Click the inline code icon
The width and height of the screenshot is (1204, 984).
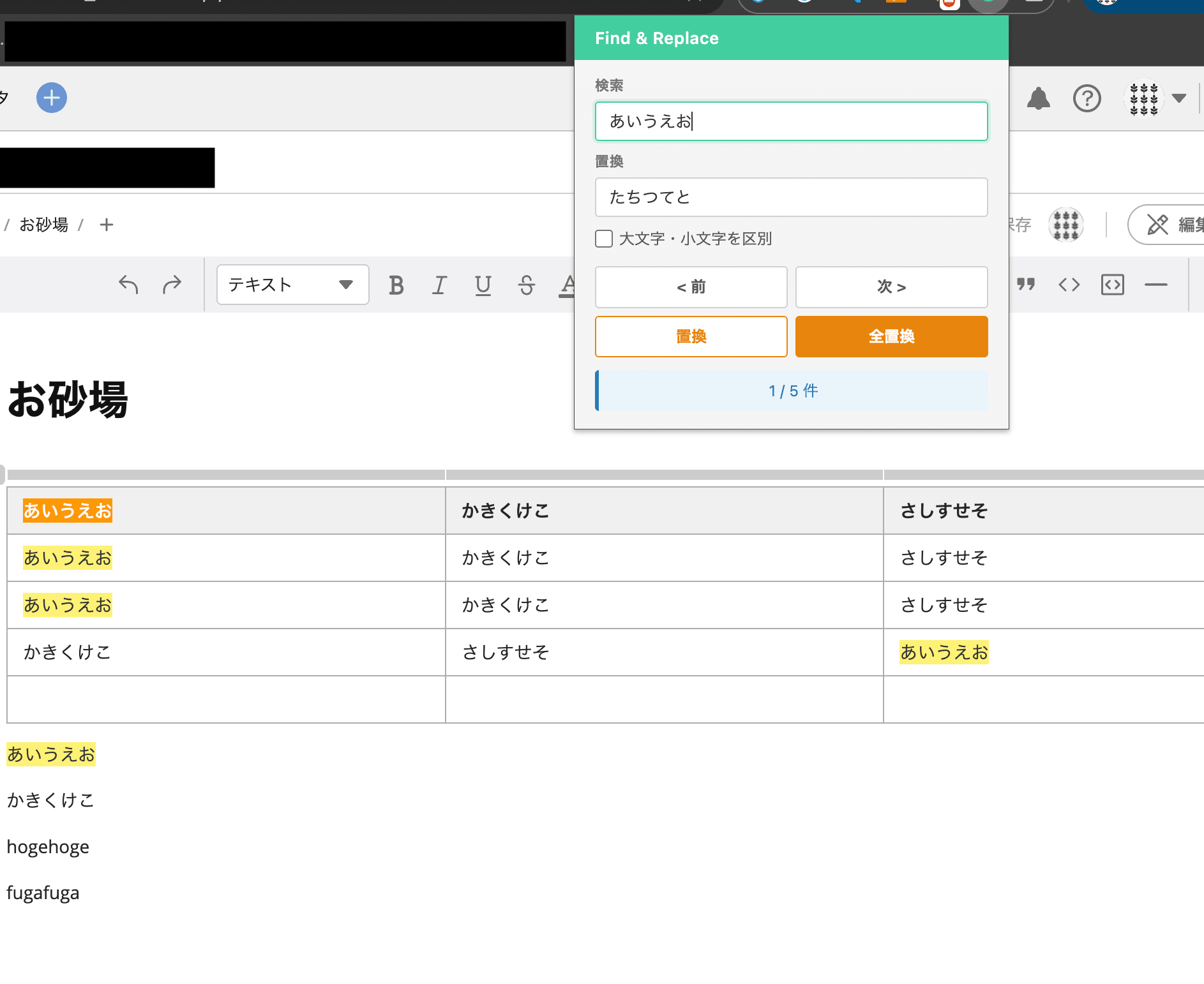[x=1068, y=285]
